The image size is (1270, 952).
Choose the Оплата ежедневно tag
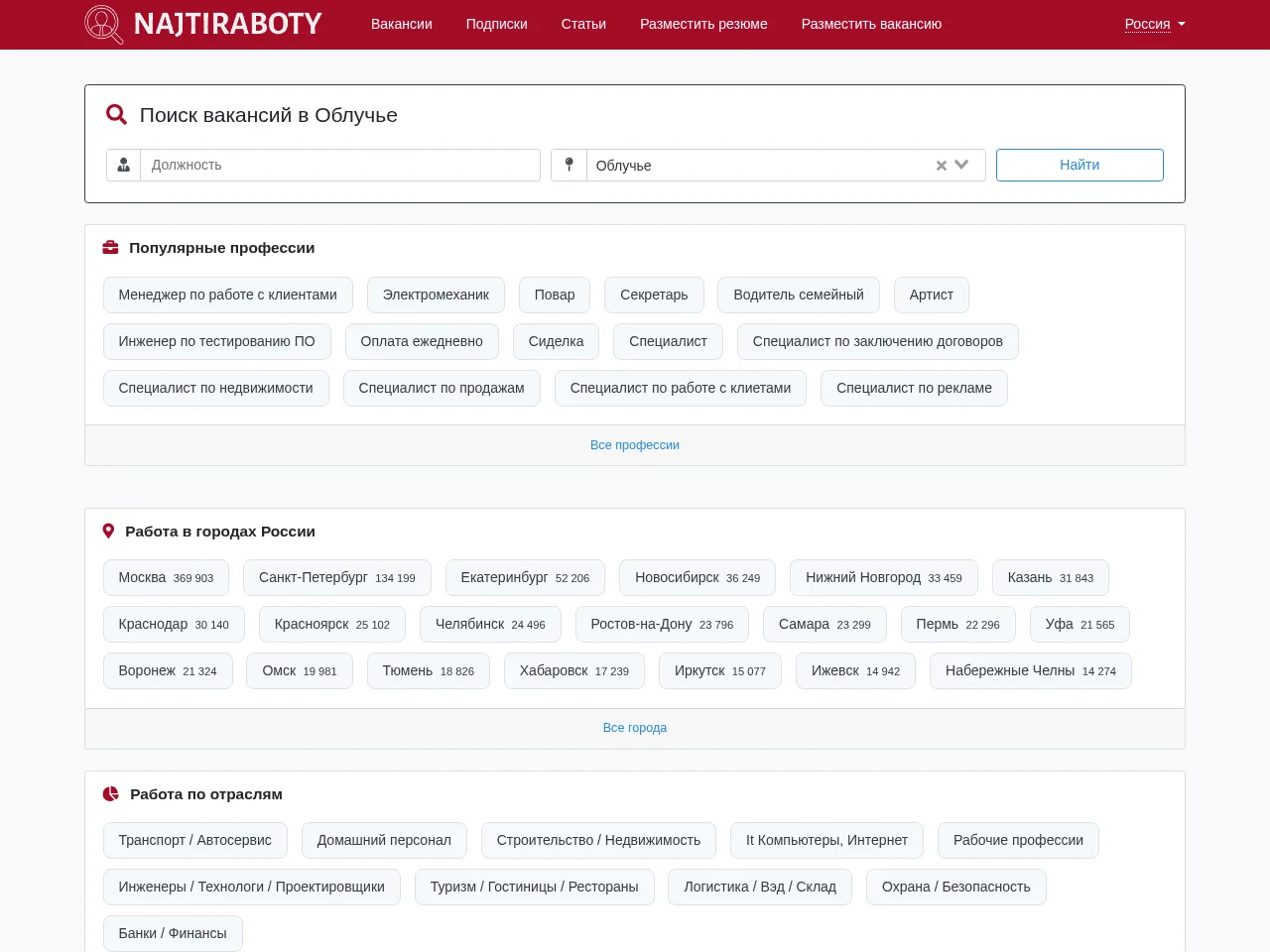(x=422, y=341)
